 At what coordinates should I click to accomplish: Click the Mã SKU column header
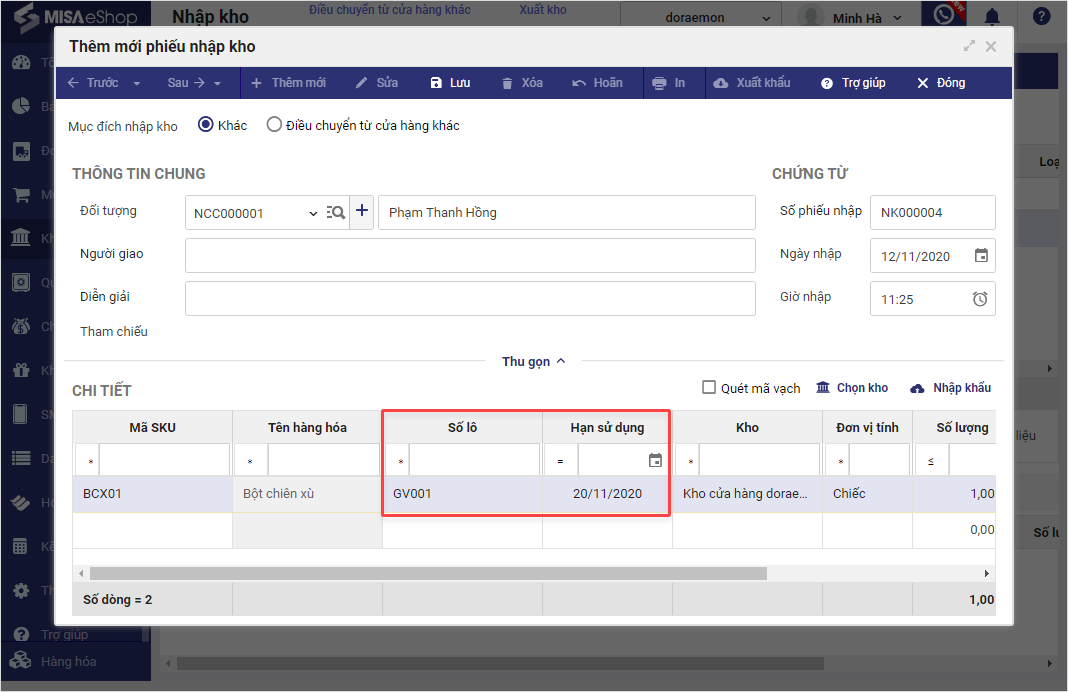tap(153, 428)
